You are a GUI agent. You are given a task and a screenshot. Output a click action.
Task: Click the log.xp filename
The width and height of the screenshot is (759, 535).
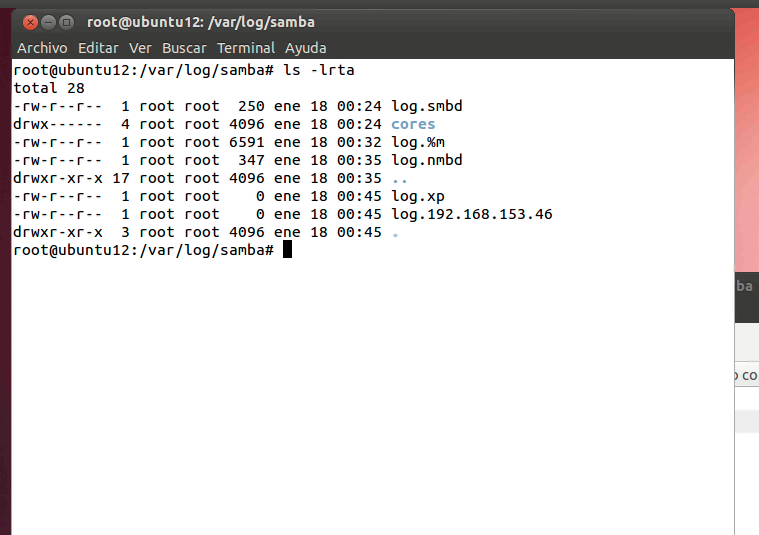(x=417, y=196)
